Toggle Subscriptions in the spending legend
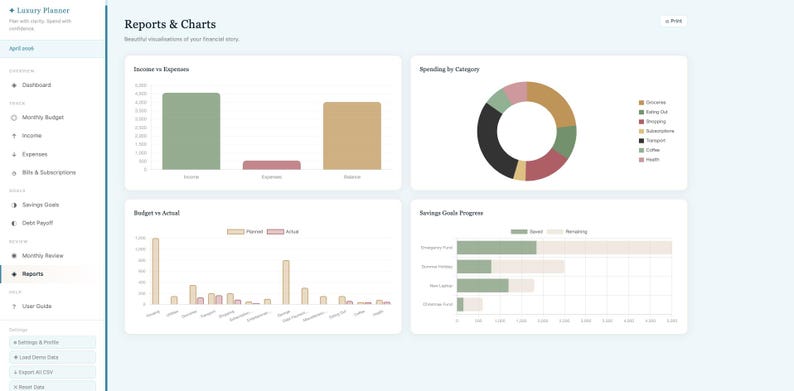 (656, 131)
